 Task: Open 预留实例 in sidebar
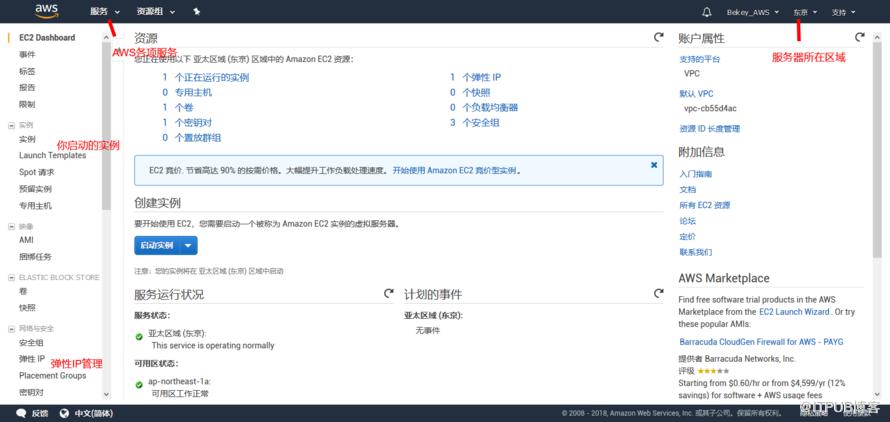(35, 189)
